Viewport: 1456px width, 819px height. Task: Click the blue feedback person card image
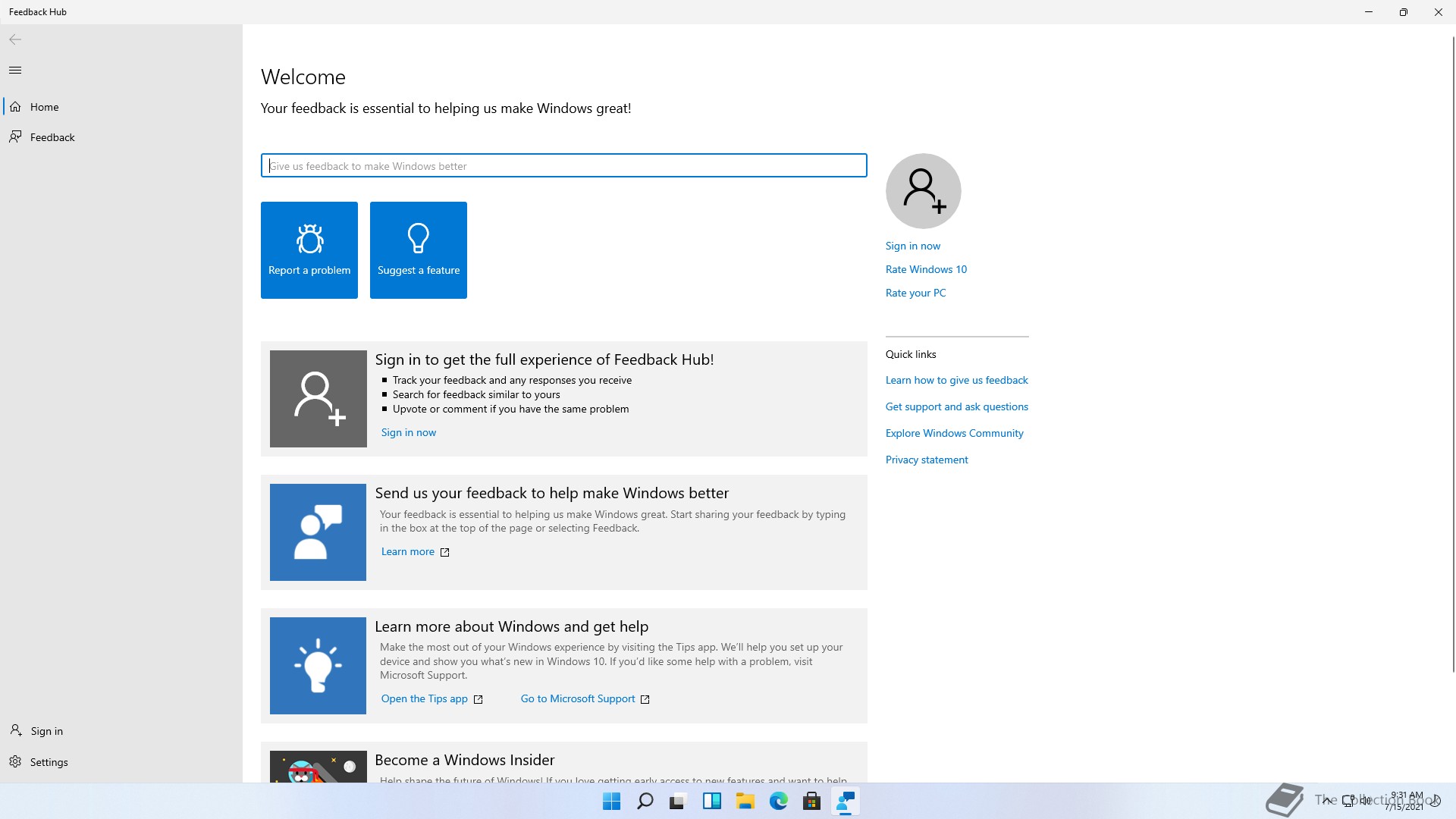[x=318, y=532]
